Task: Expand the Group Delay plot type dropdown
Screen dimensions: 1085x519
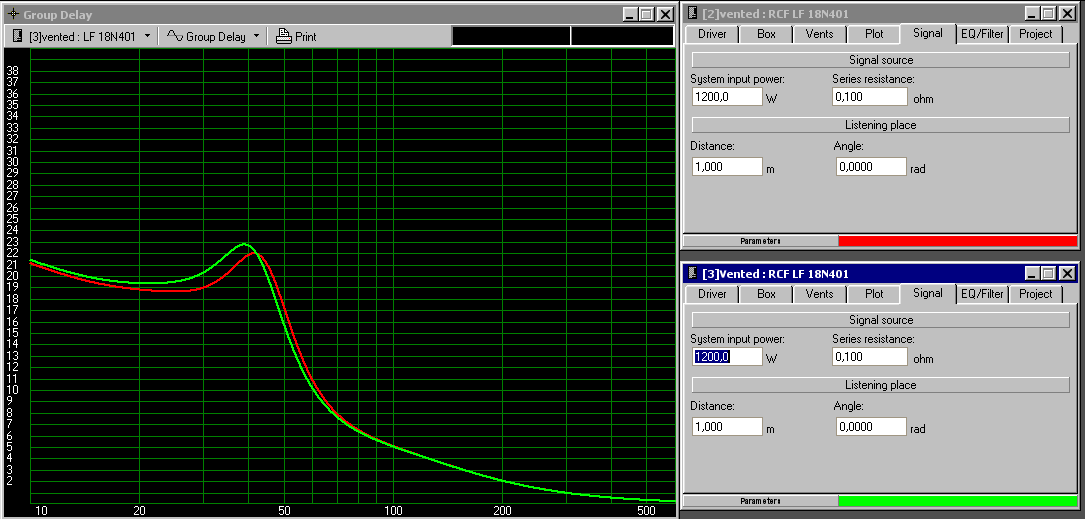Action: pyautogui.click(x=213, y=36)
